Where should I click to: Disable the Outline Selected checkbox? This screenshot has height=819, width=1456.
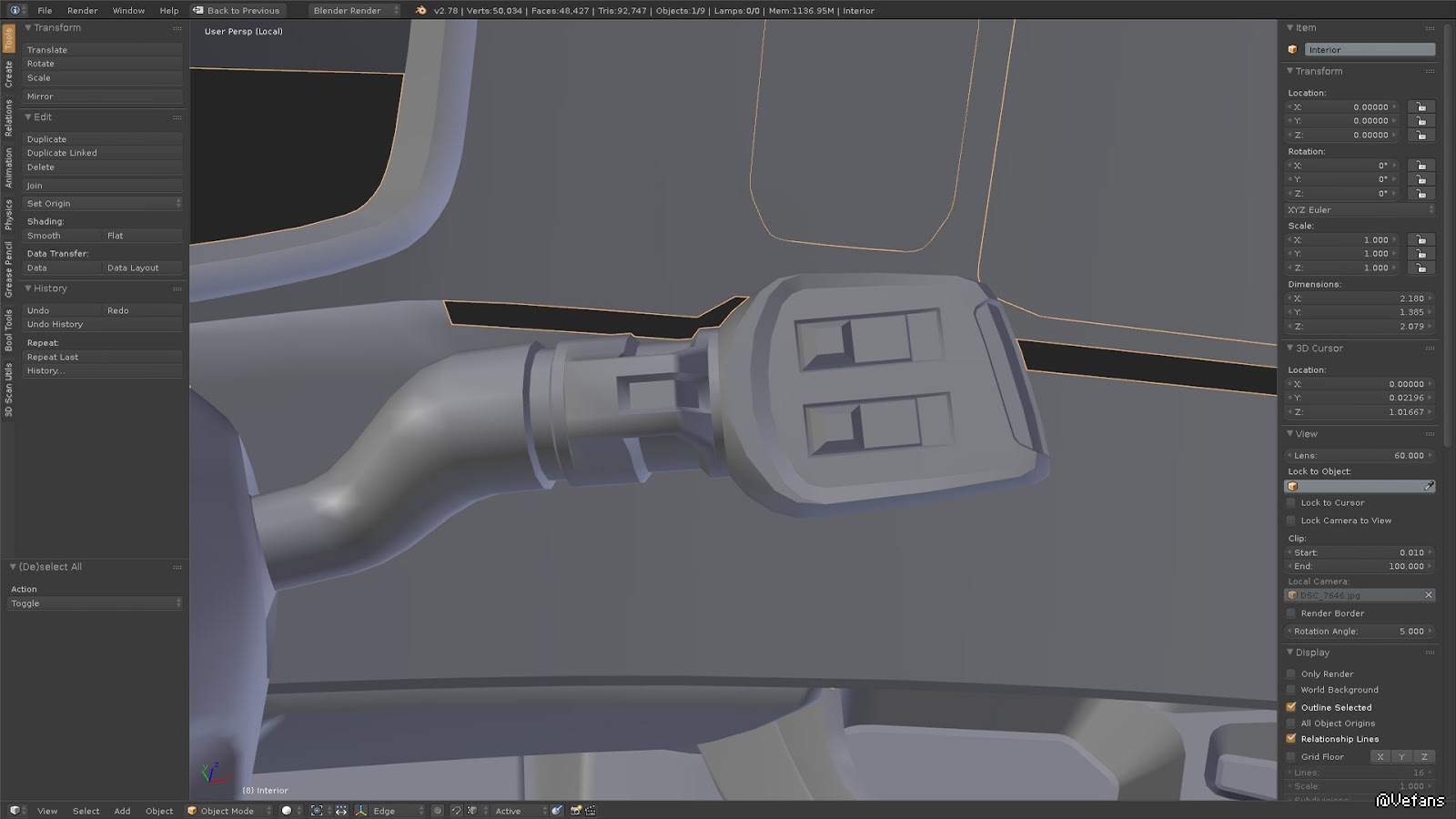[1291, 707]
